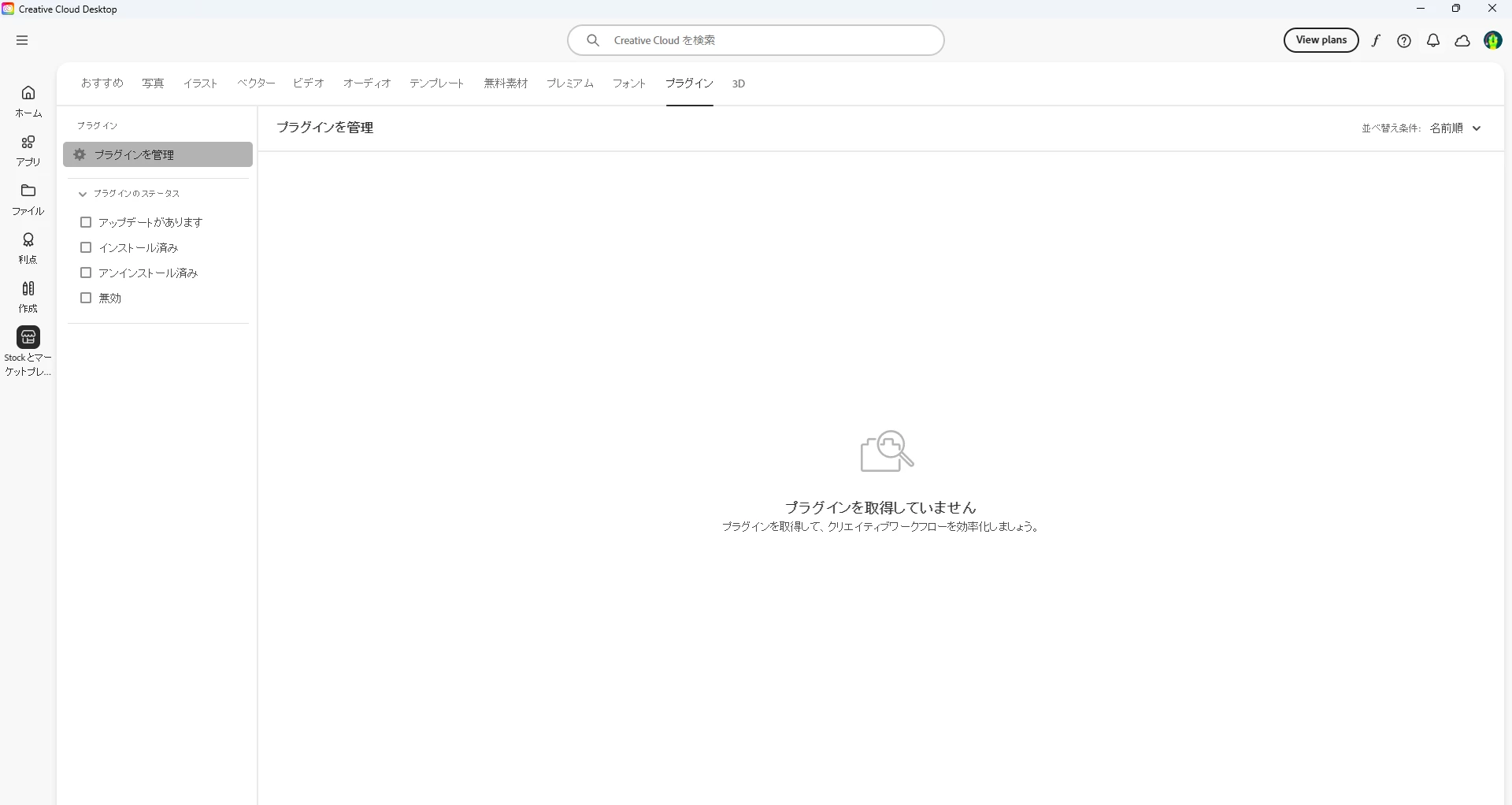
Task: Go to ホーム in the sidebar
Action: tap(28, 102)
